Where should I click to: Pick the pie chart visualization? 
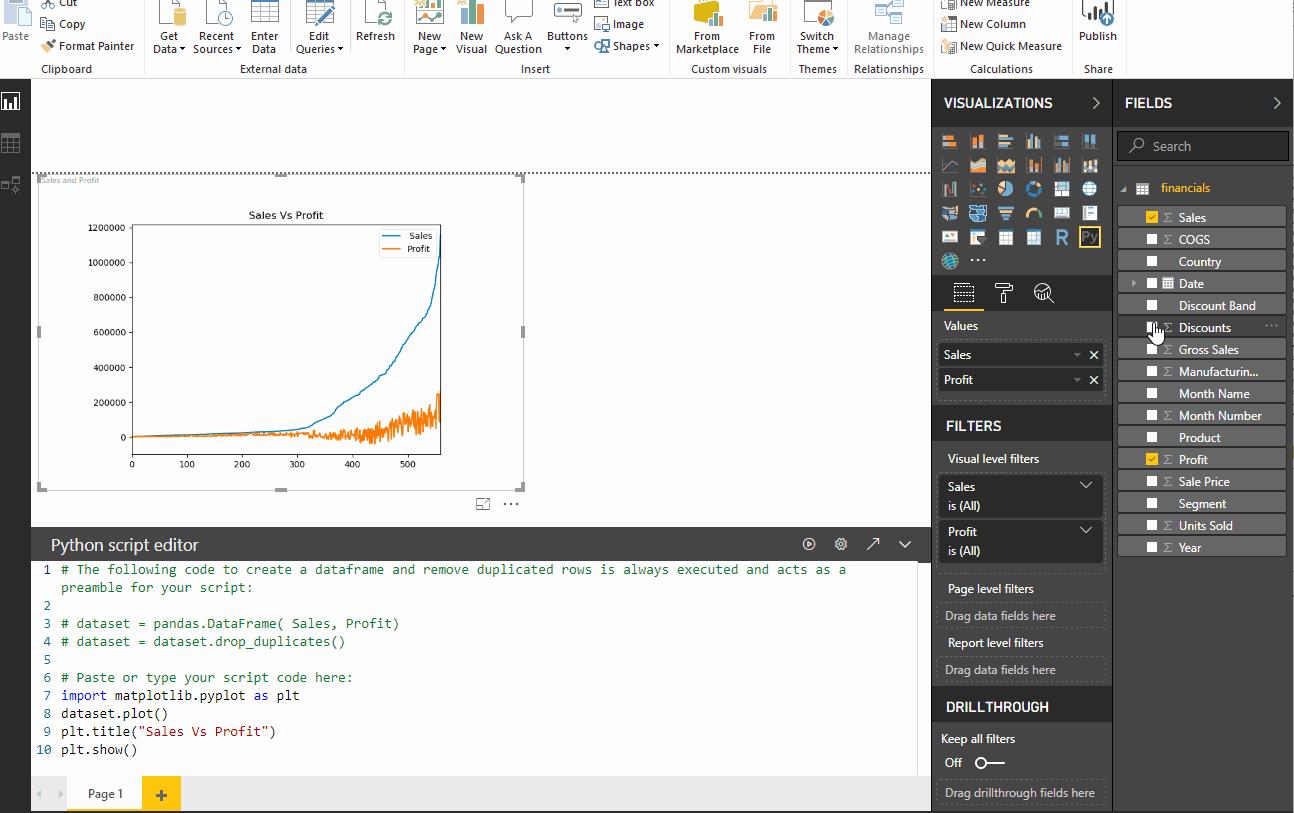(x=1005, y=189)
